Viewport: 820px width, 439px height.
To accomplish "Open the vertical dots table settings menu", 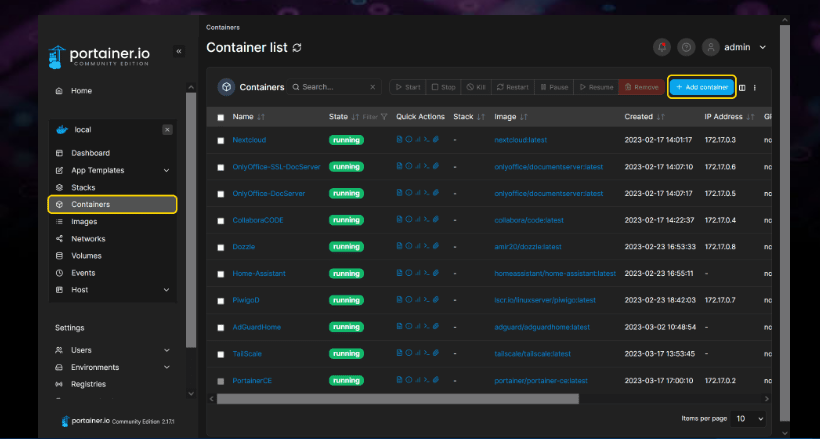I will (x=755, y=88).
